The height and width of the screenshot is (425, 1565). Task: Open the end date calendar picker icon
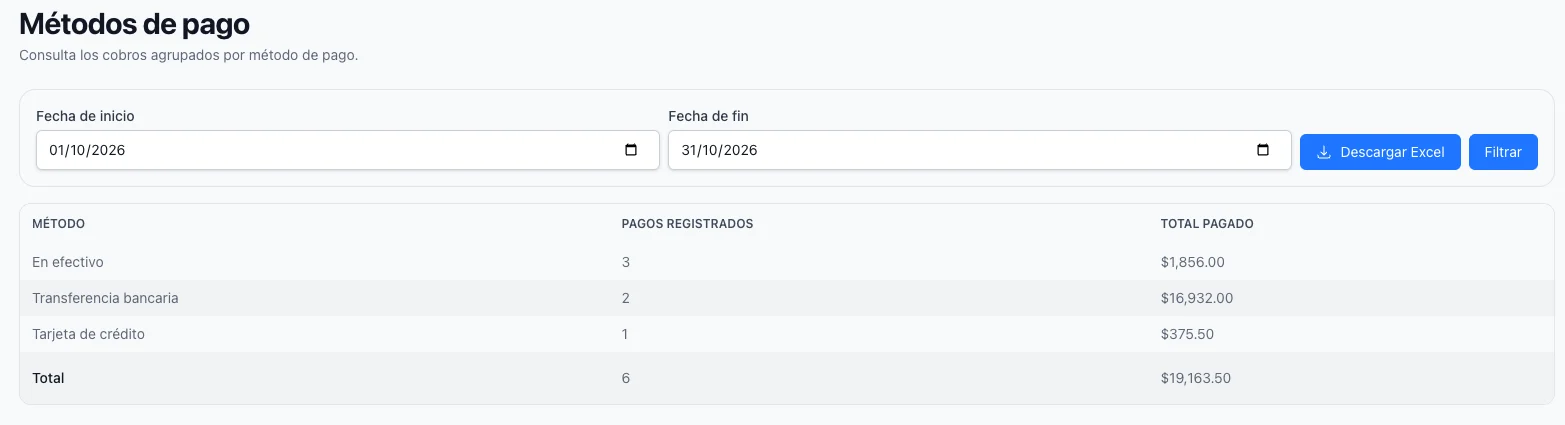tap(1263, 150)
